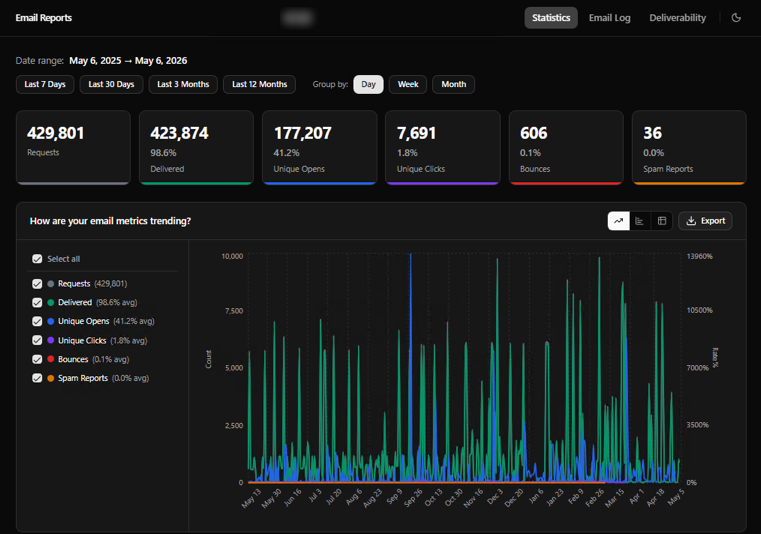Toggle the Requests series checkbox
Image resolution: width=761 pixels, height=534 pixels.
pos(37,284)
